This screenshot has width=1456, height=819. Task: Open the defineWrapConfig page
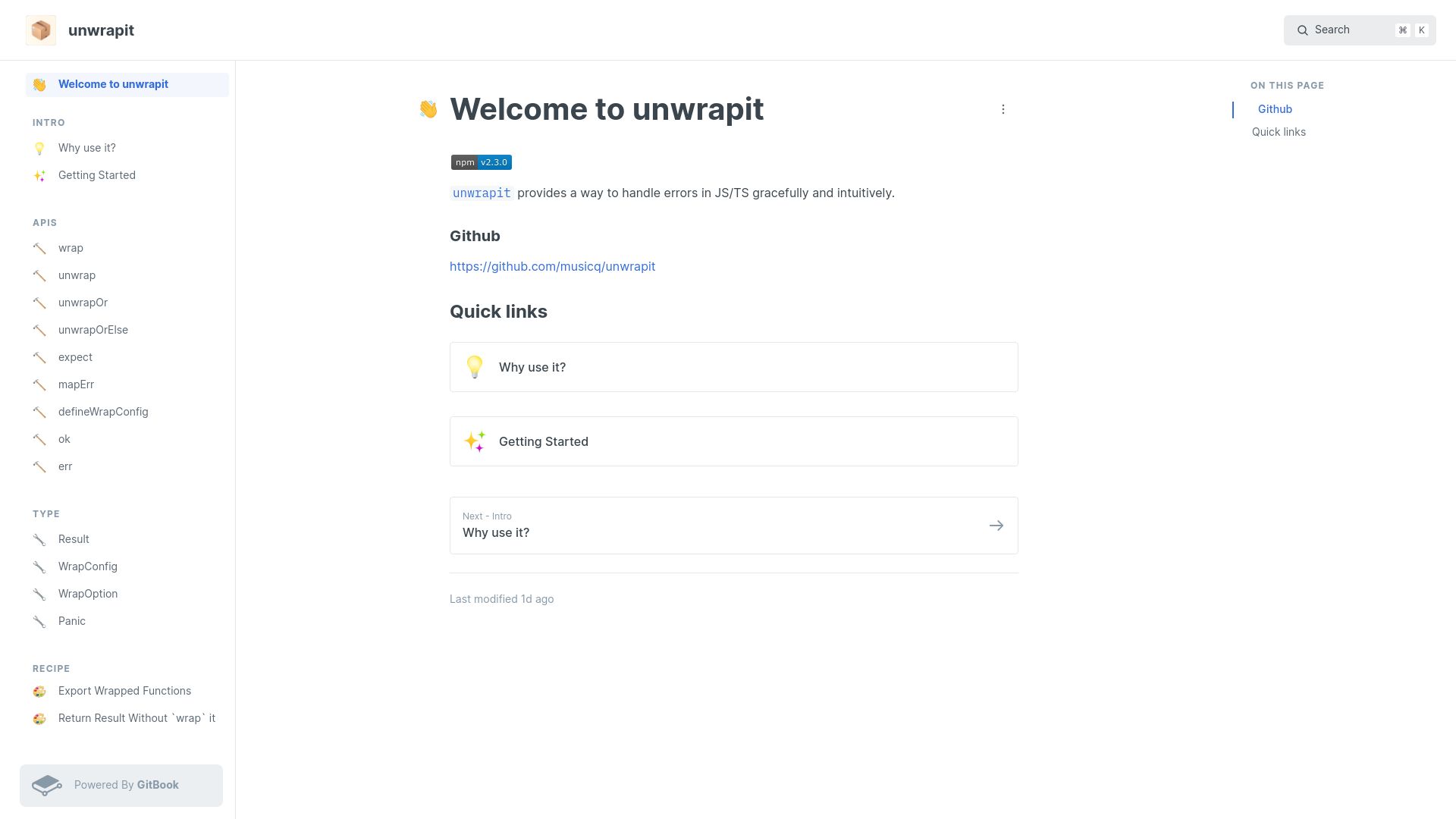coord(127,412)
